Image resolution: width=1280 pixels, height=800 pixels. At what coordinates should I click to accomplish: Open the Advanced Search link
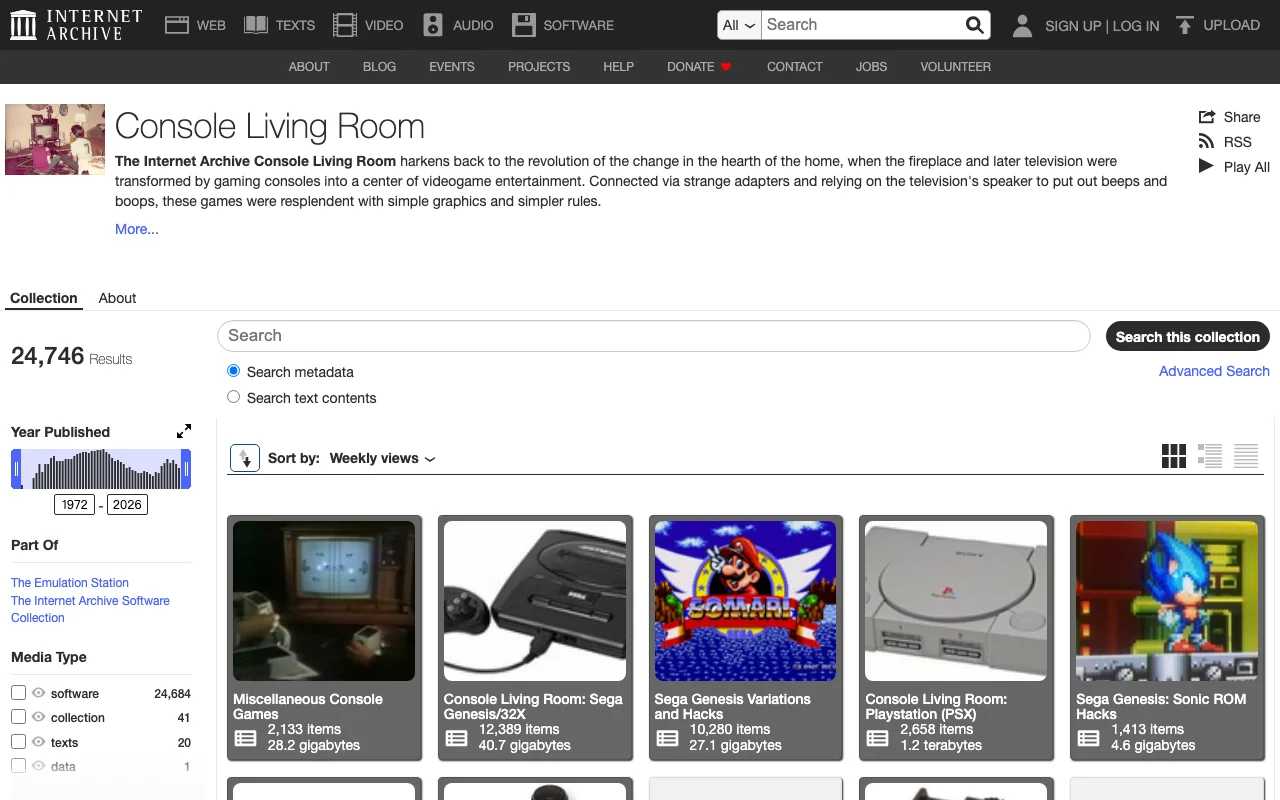click(1214, 371)
